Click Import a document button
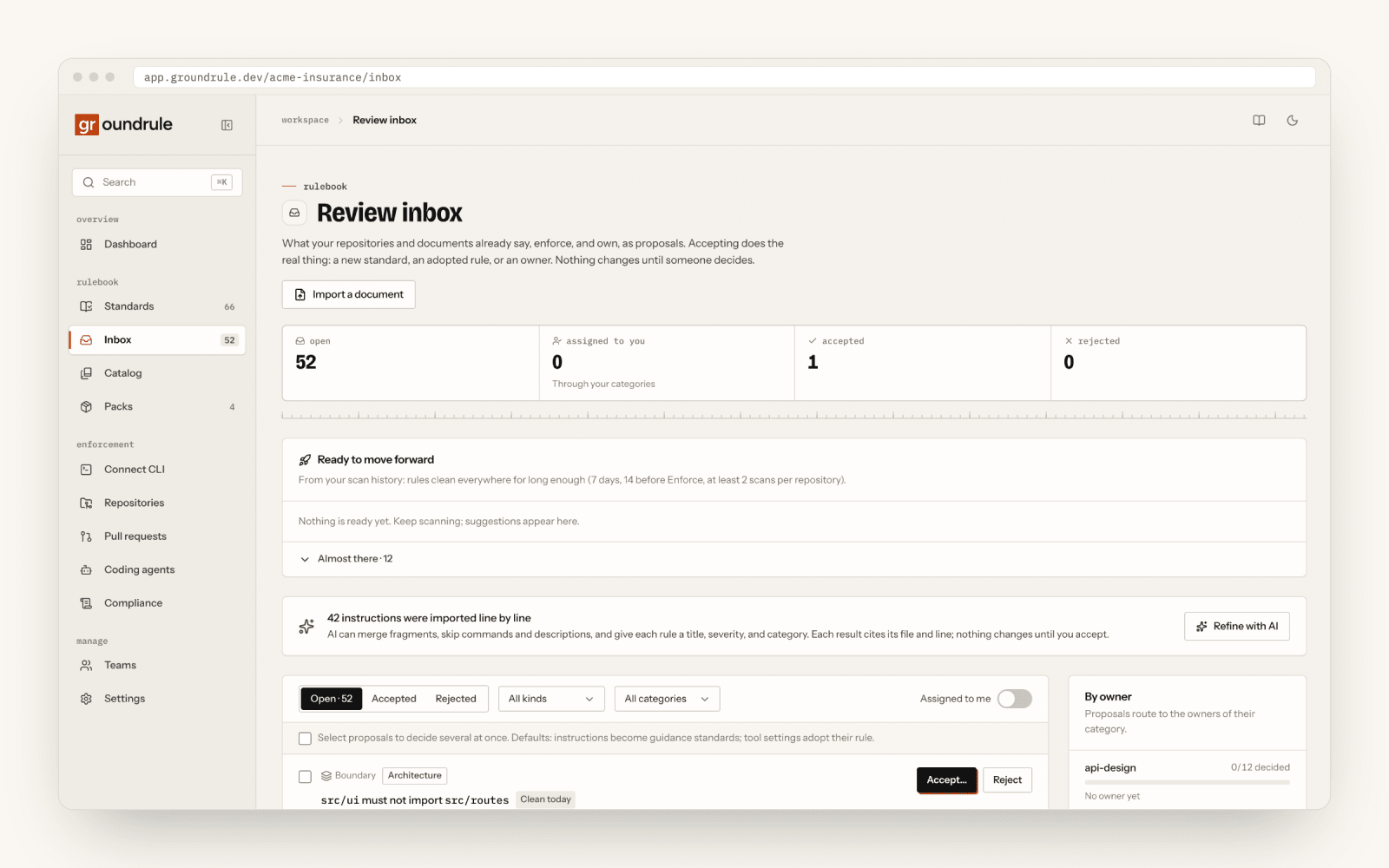Viewport: 1389px width, 868px height. click(349, 294)
